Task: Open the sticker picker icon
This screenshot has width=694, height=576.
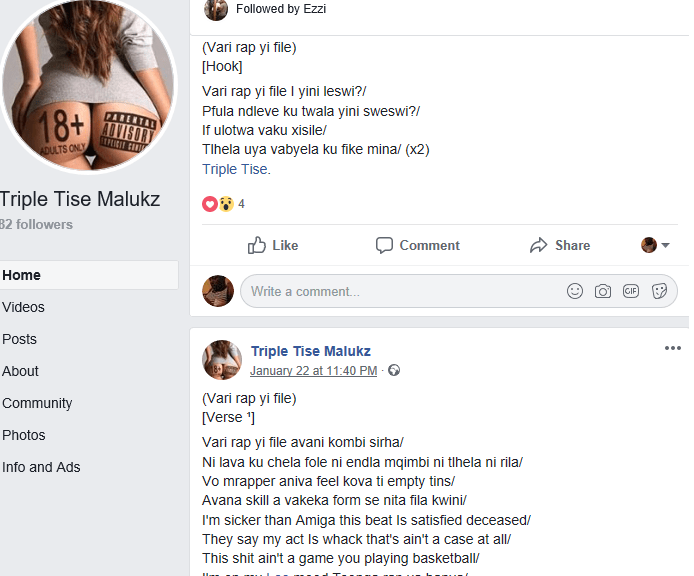Action: (659, 291)
